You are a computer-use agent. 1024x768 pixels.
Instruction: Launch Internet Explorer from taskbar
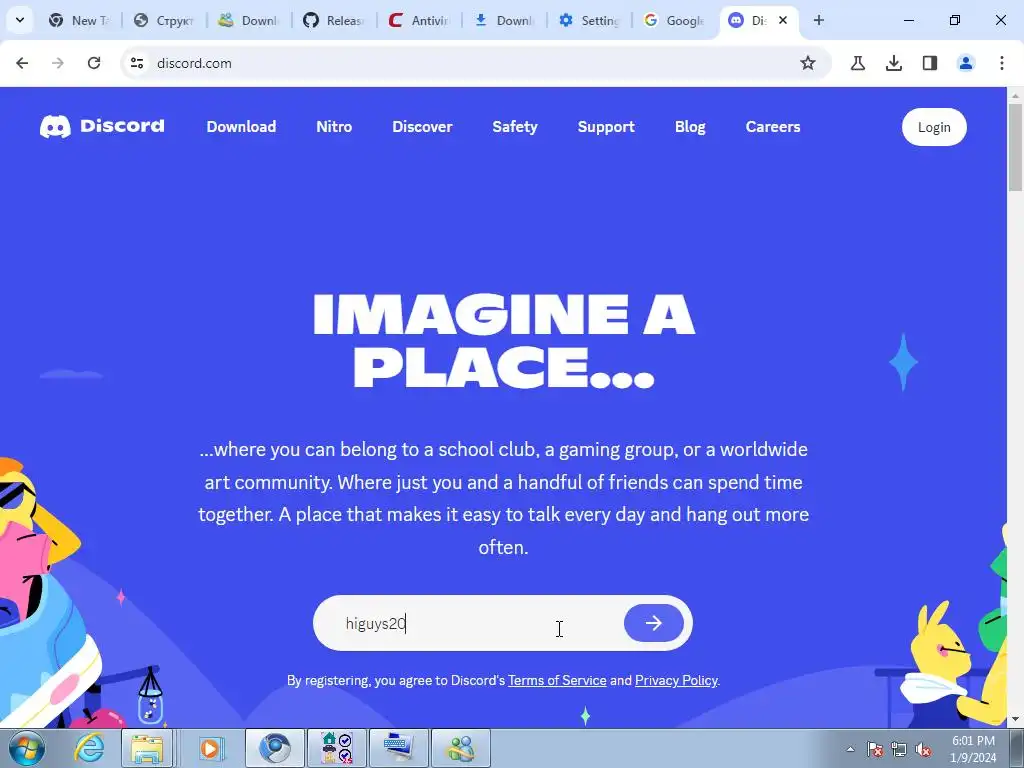(x=89, y=748)
